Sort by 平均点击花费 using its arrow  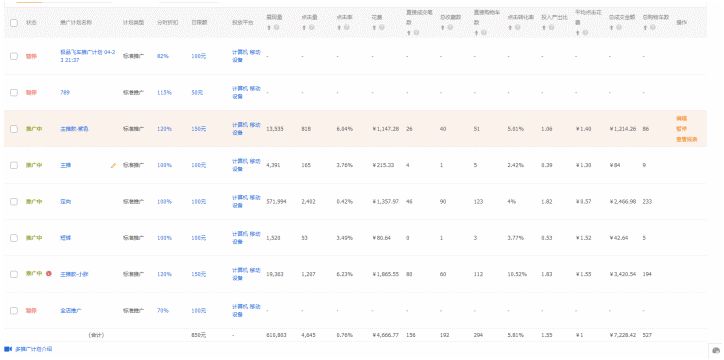tap(578, 33)
